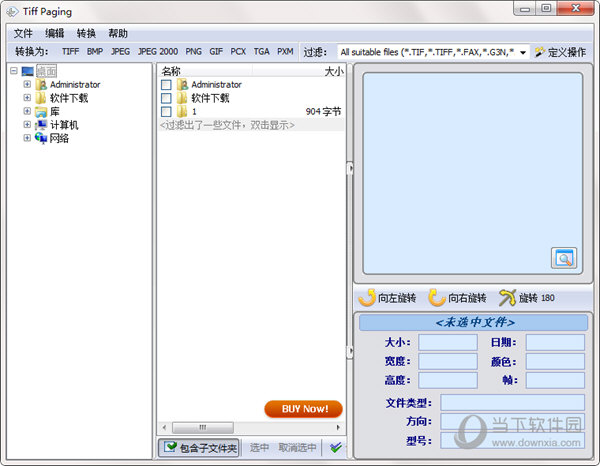
Task: Click the BUY Now! button
Action: tap(303, 409)
